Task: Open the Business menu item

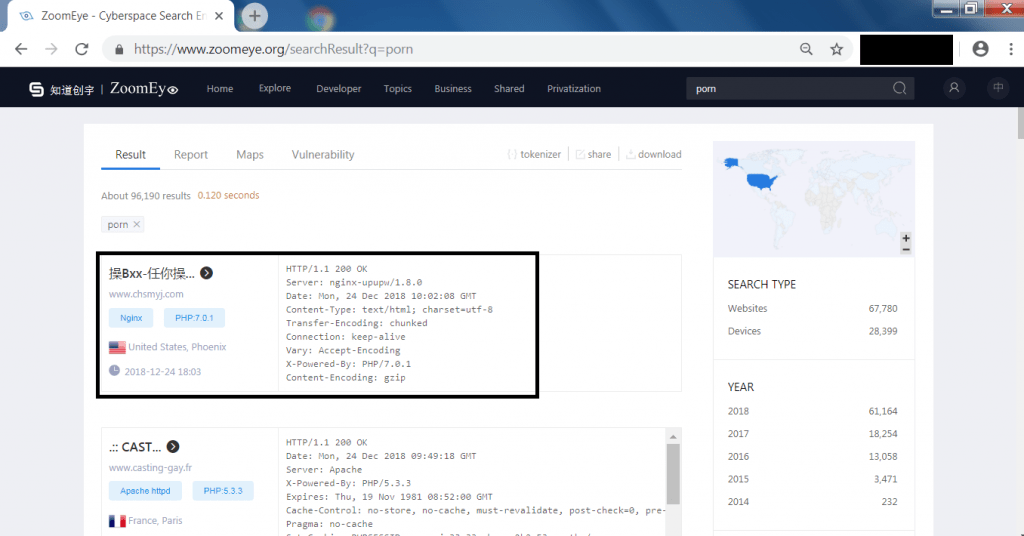Action: click(x=453, y=88)
